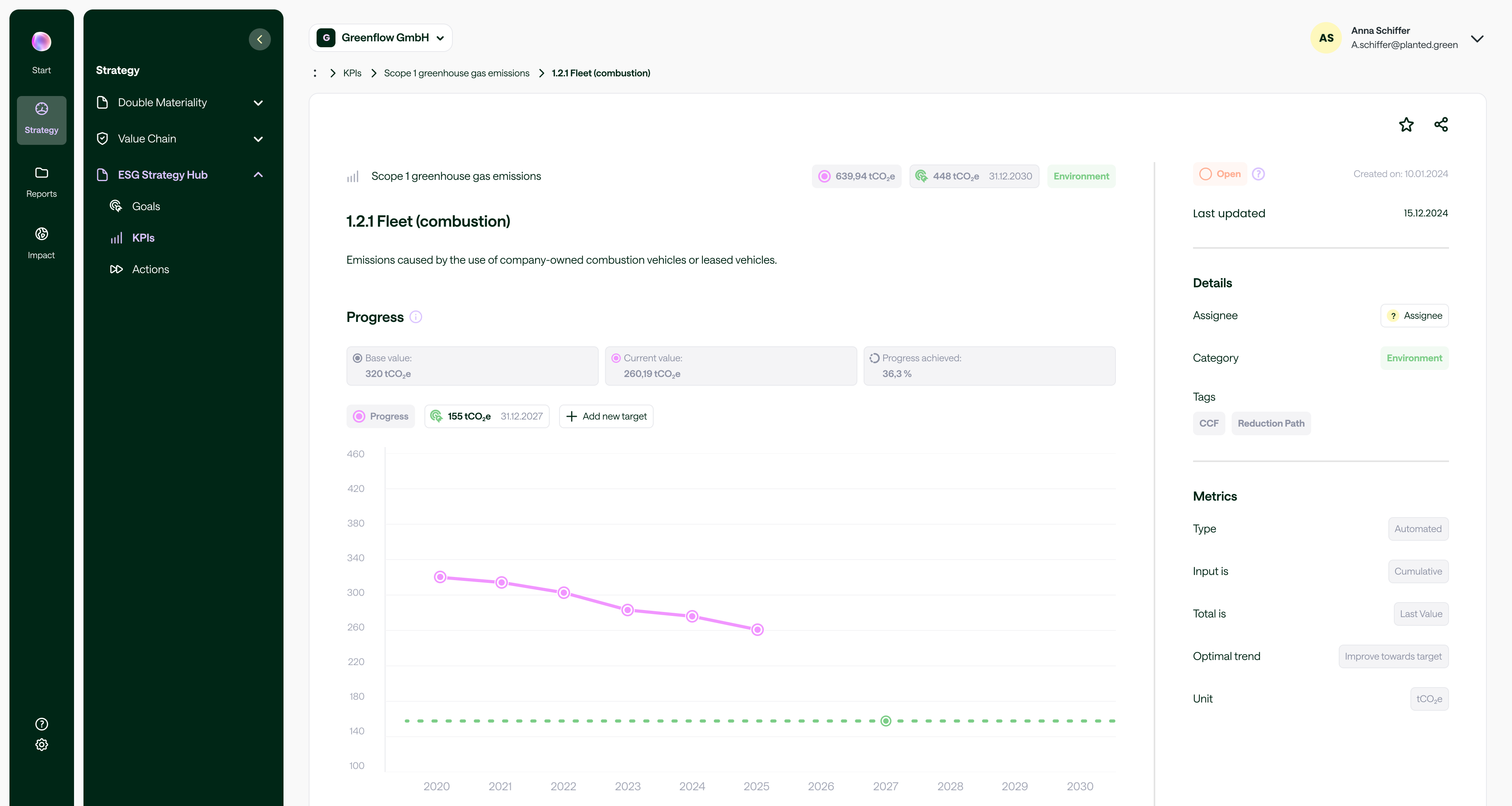Click the 448 tCO₂e target badge
Viewport: 1512px width, 806px height.
[x=975, y=176]
